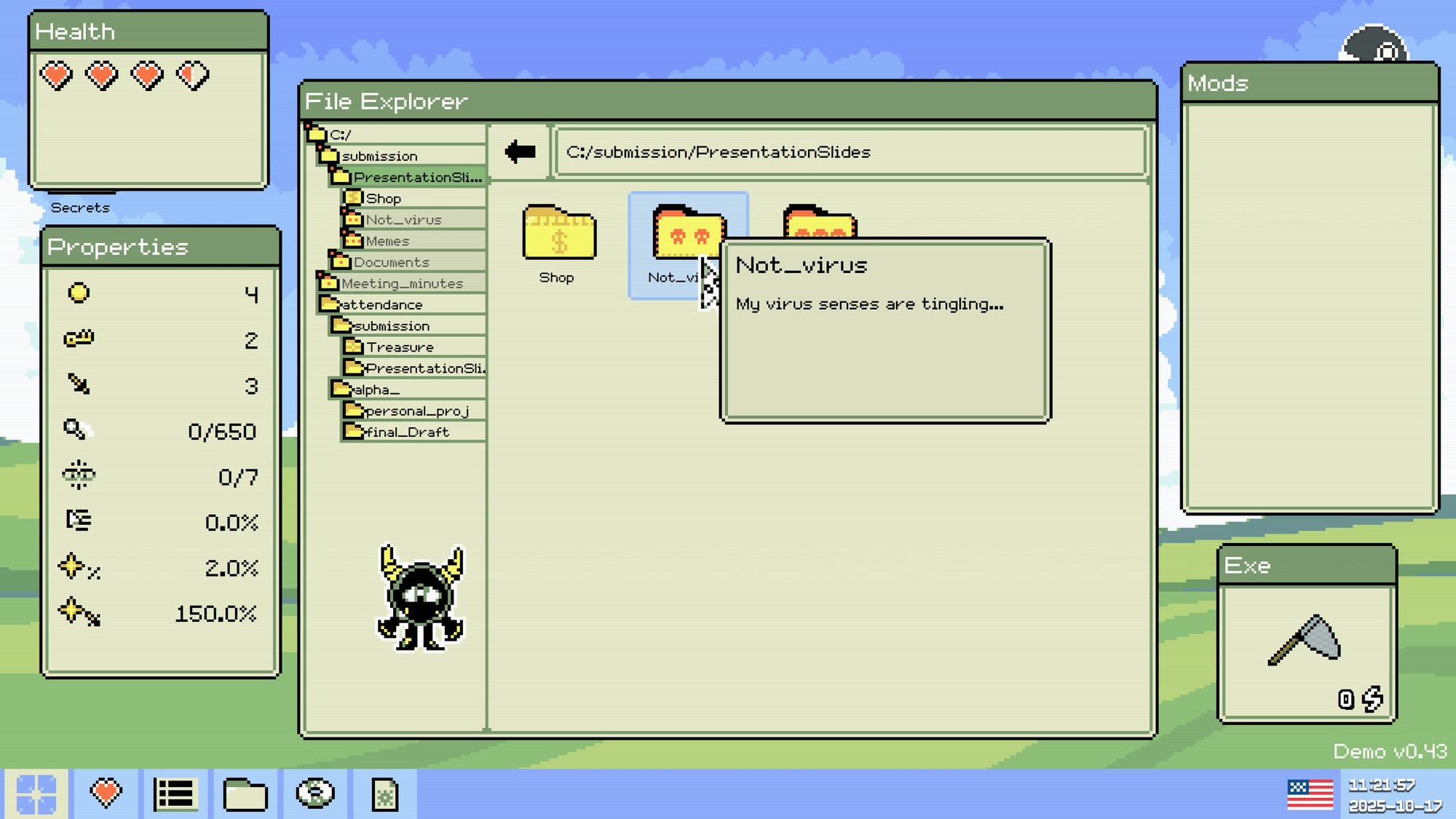The image size is (1456, 819).
Task: Click the four-square start button in taskbar
Action: pyautogui.click(x=36, y=794)
